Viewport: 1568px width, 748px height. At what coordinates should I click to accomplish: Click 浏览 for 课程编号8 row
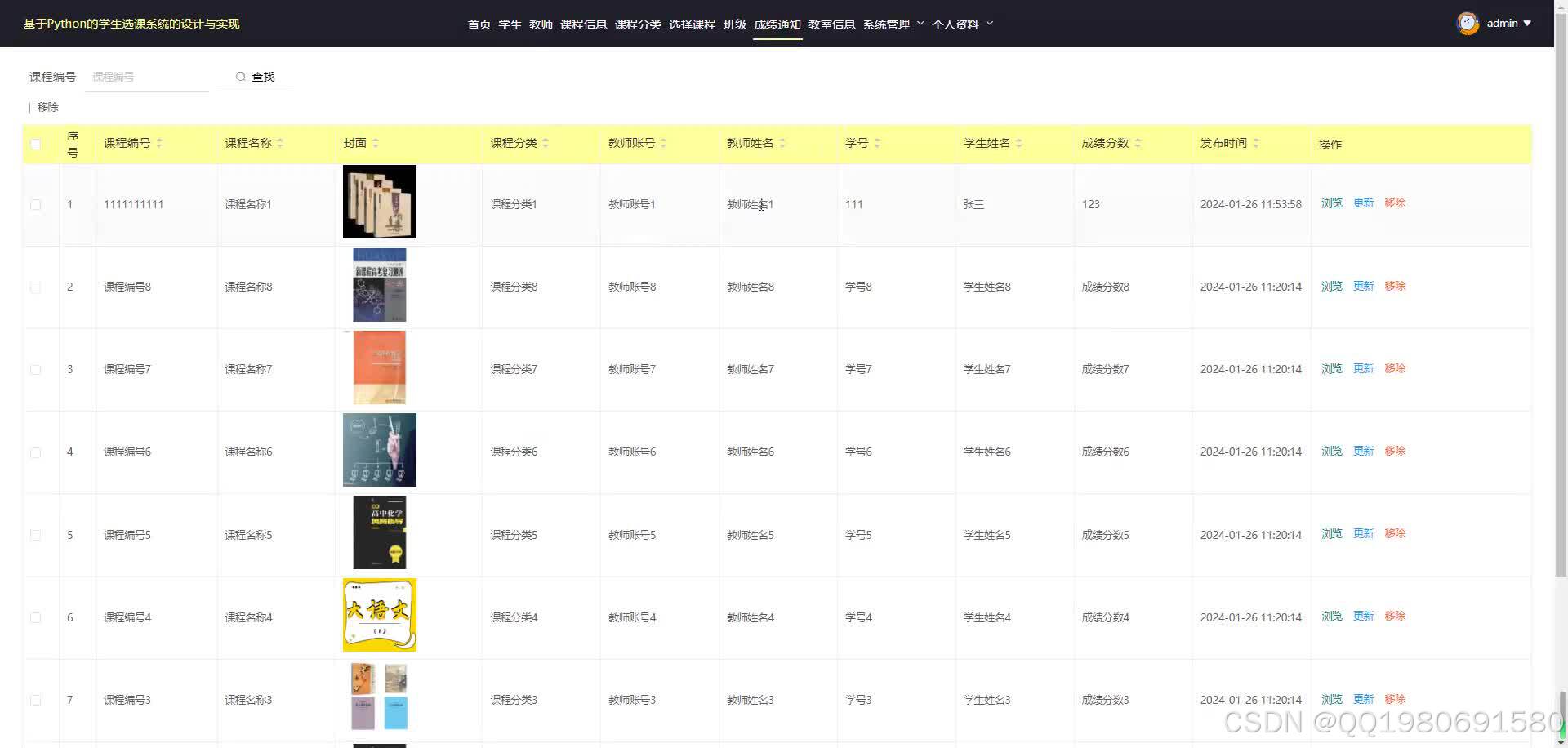tap(1332, 286)
